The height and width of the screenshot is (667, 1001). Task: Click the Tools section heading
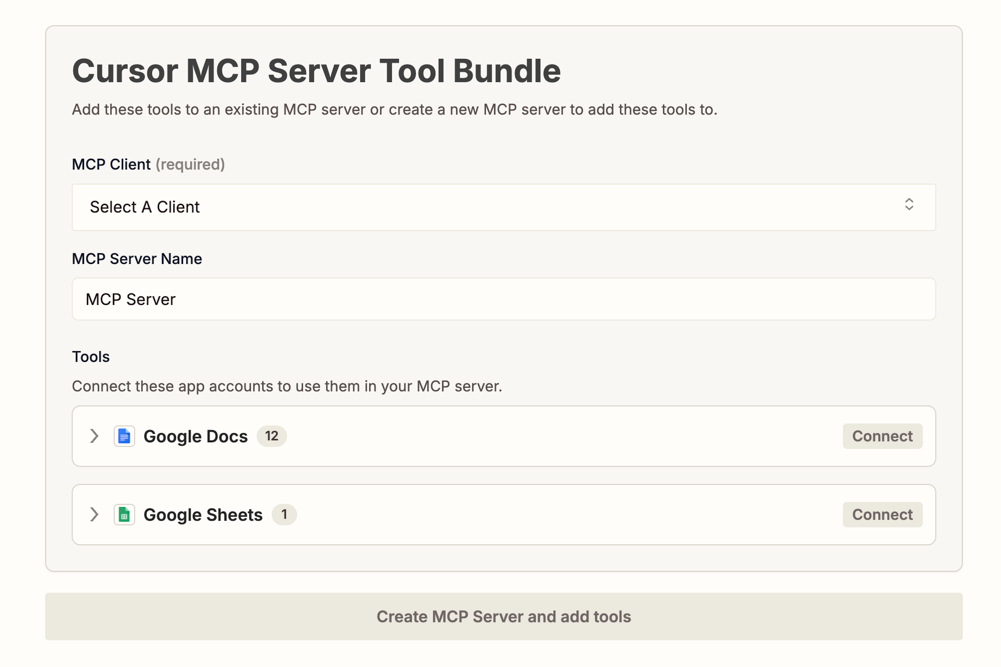(91, 357)
